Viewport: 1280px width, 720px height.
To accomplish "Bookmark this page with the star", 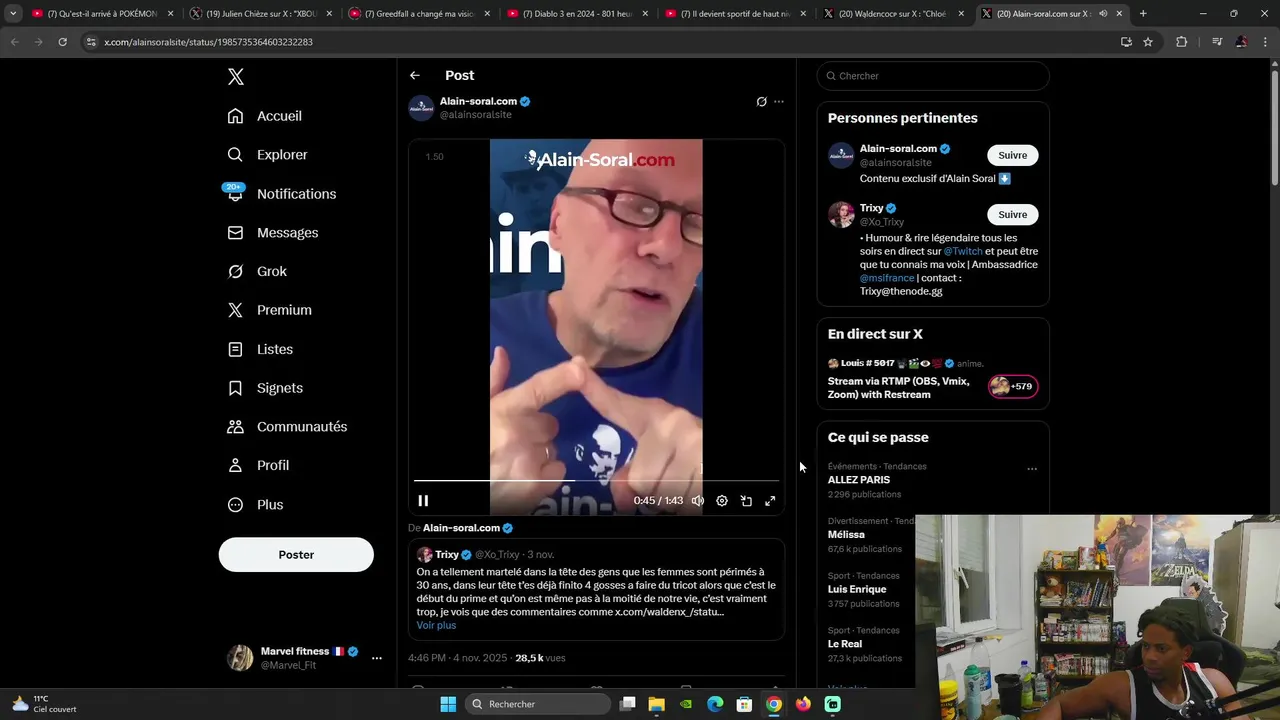I will tap(1148, 42).
